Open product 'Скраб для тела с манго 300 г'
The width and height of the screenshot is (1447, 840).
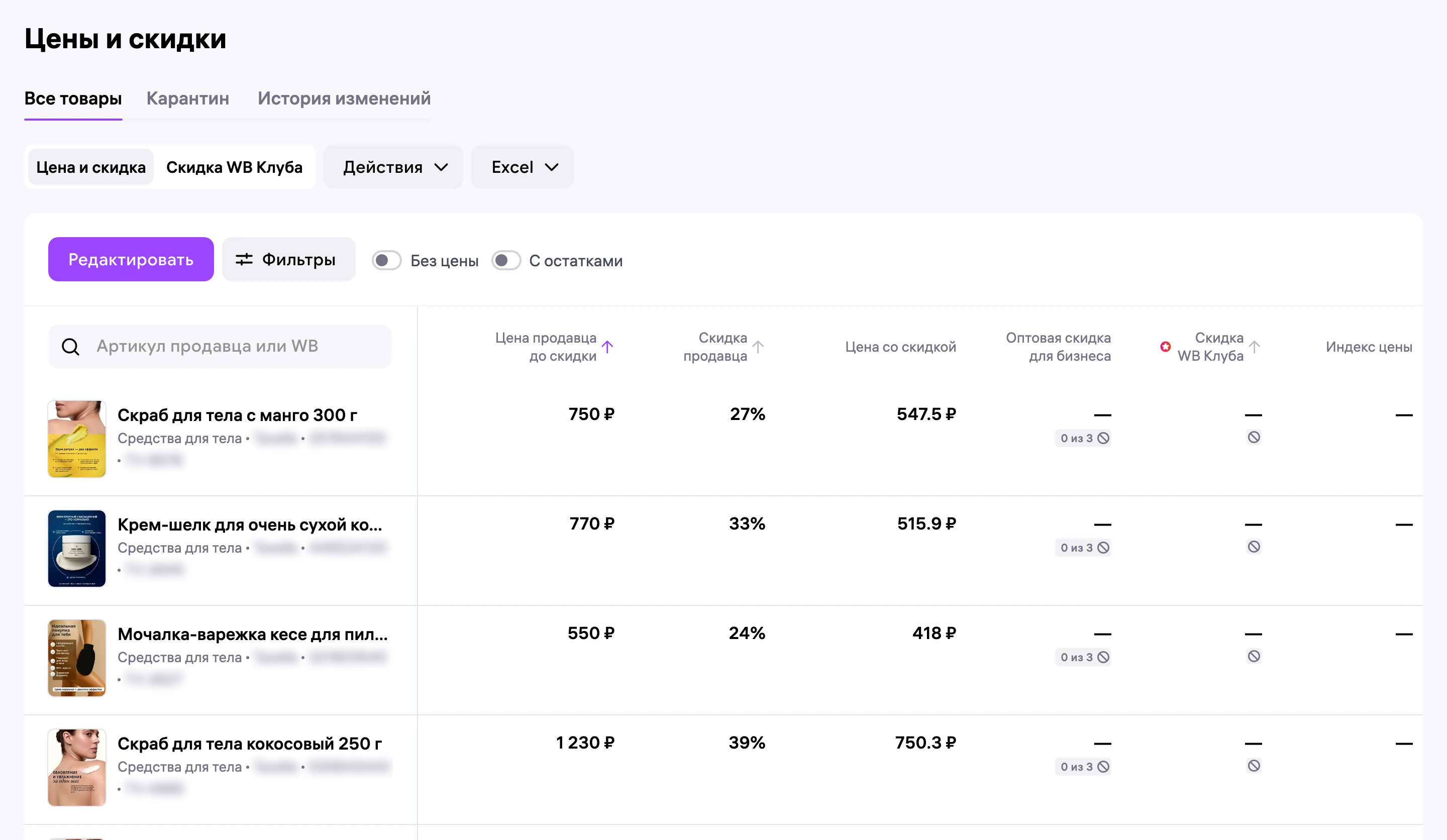237,415
